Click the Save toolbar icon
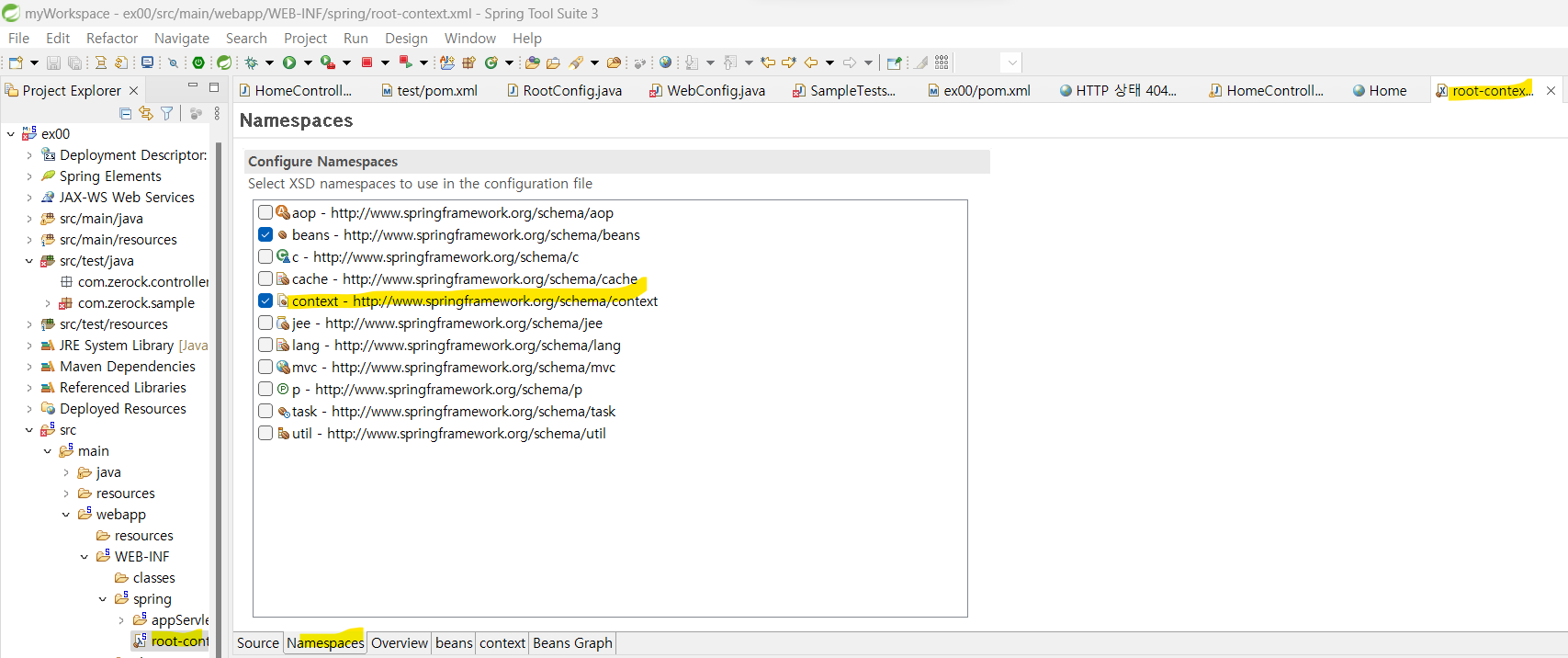Screen dimensions: 1568x658 point(53,62)
